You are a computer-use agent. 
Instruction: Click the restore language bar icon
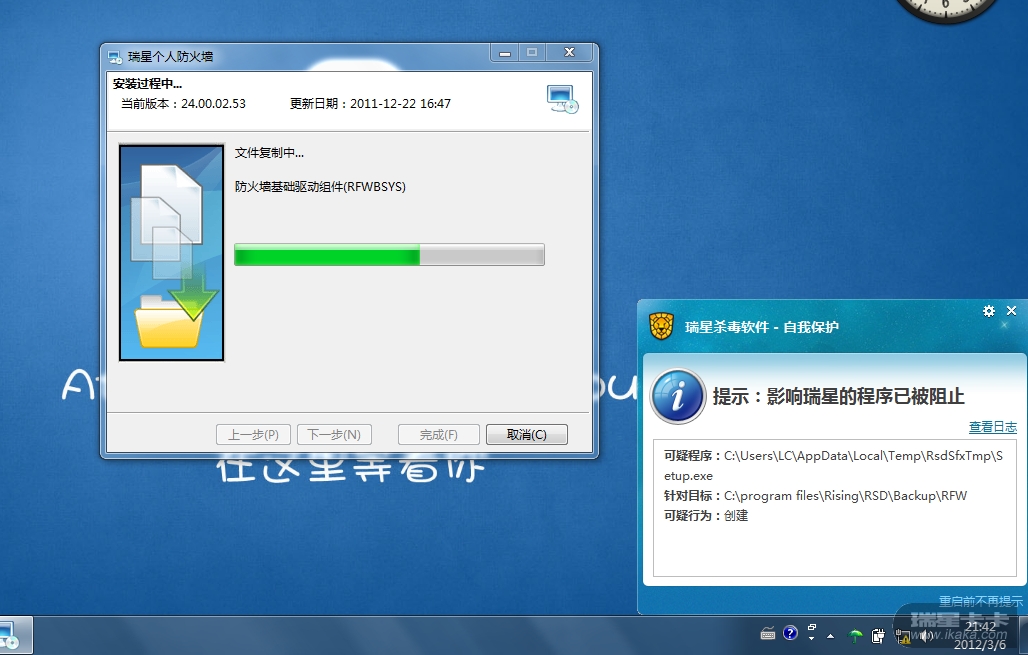pos(812,627)
